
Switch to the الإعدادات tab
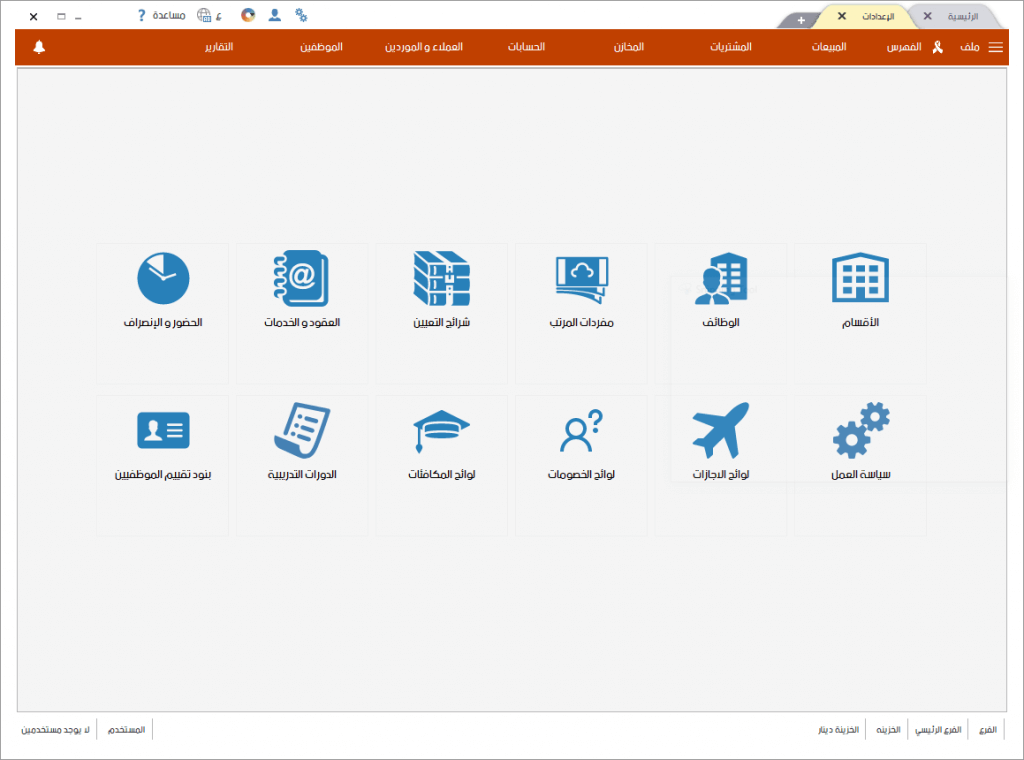[x=878, y=16]
